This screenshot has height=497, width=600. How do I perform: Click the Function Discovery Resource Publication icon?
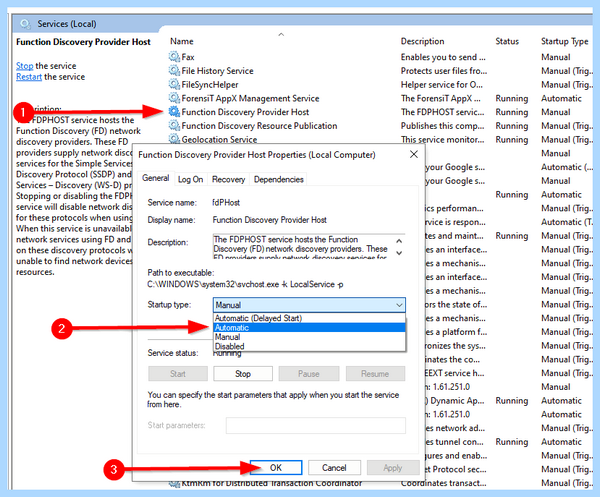(174, 126)
